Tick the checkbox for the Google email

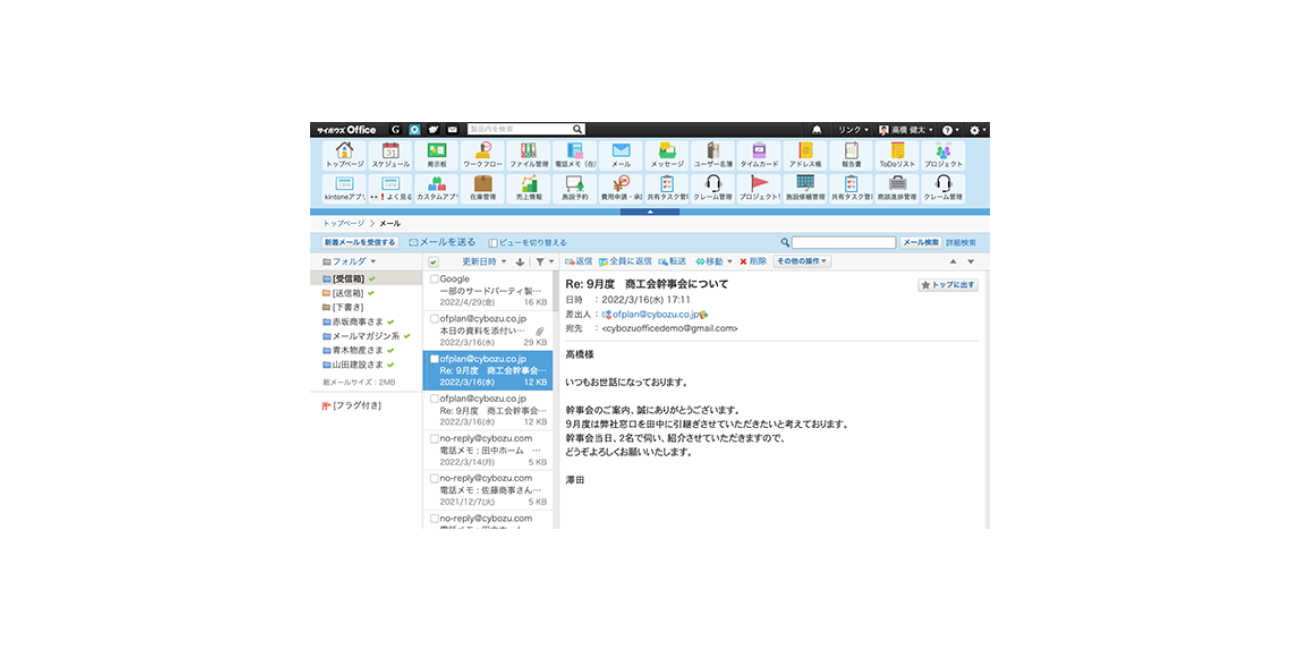point(435,279)
